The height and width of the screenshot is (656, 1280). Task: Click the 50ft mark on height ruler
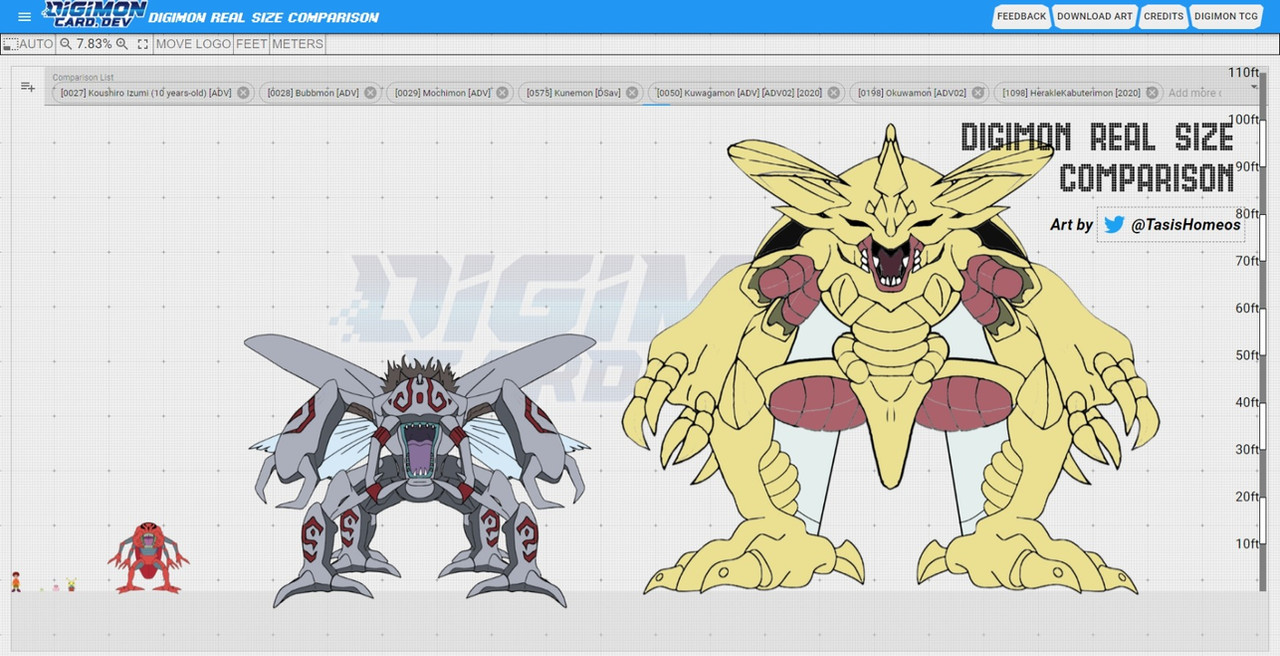pos(1247,355)
